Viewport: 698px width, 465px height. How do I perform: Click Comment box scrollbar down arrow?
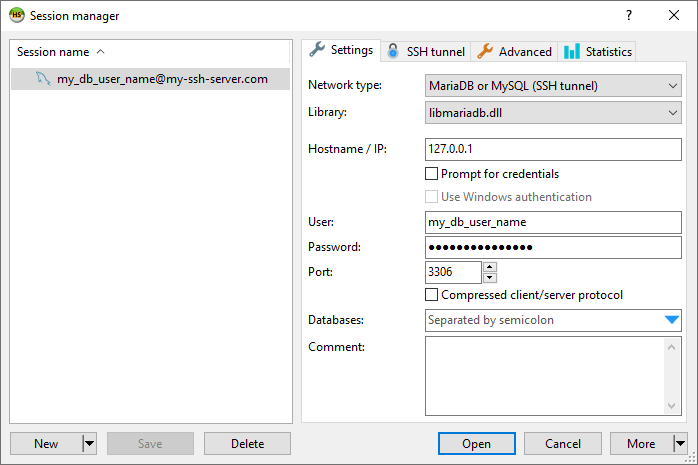point(672,405)
